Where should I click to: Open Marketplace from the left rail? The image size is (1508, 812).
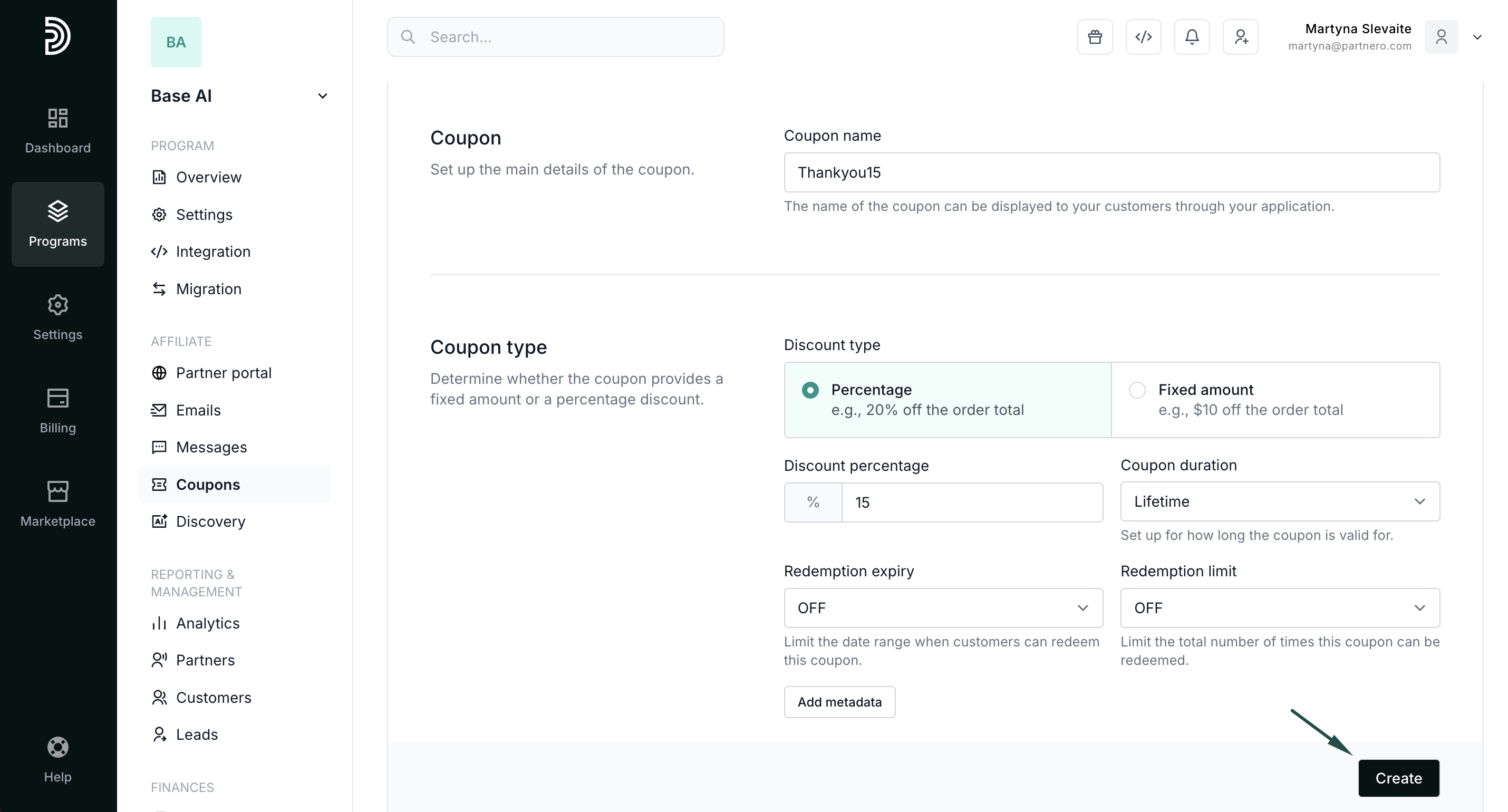coord(57,504)
